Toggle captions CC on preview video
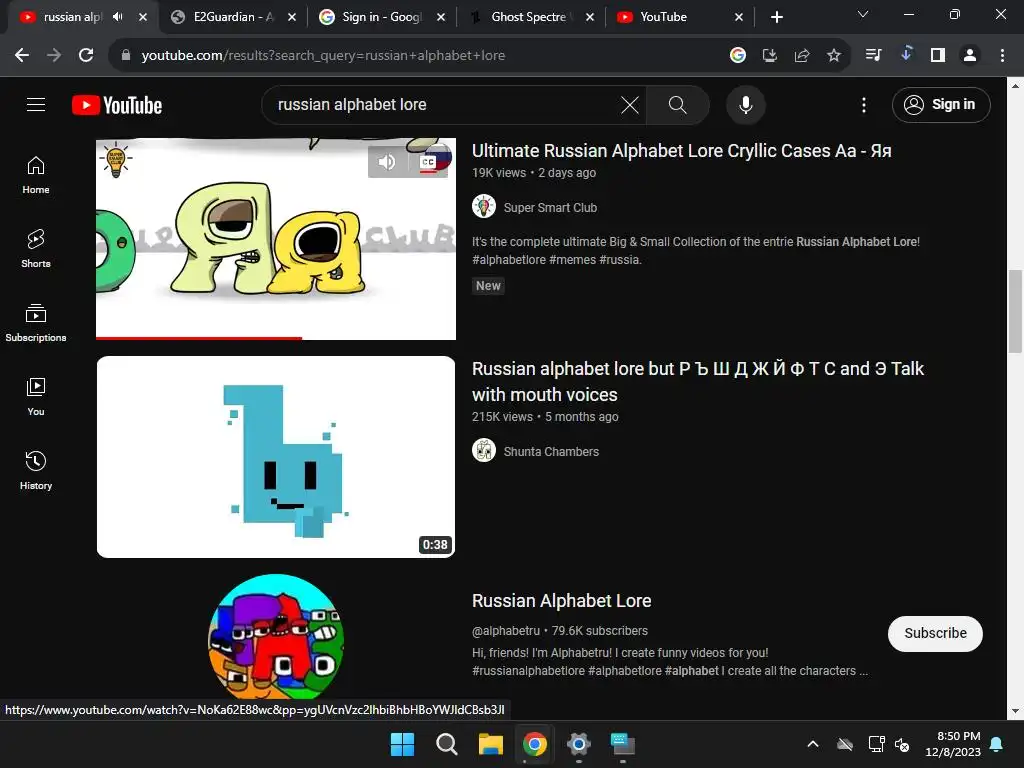1024x768 pixels. (x=428, y=161)
